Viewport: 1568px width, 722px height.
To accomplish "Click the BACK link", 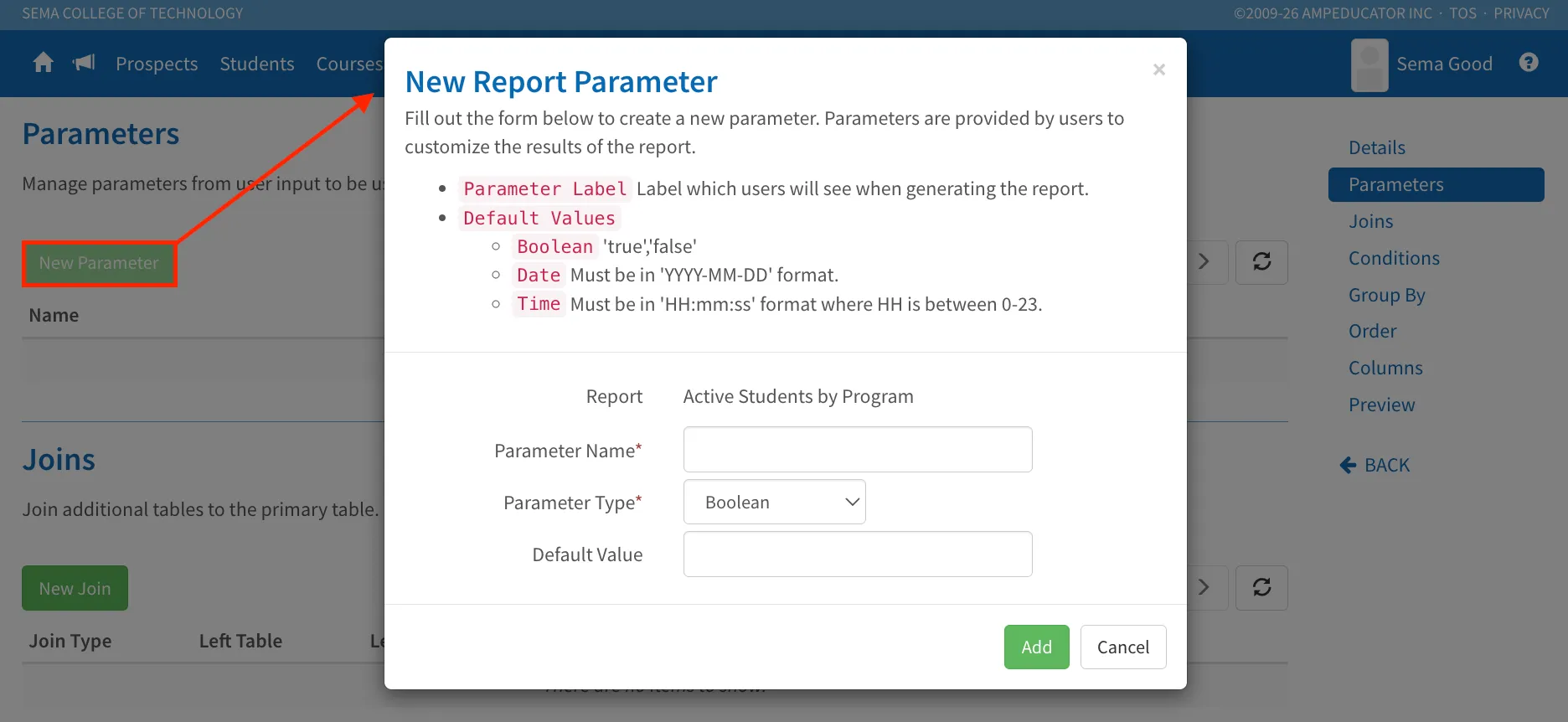I will (1375, 465).
